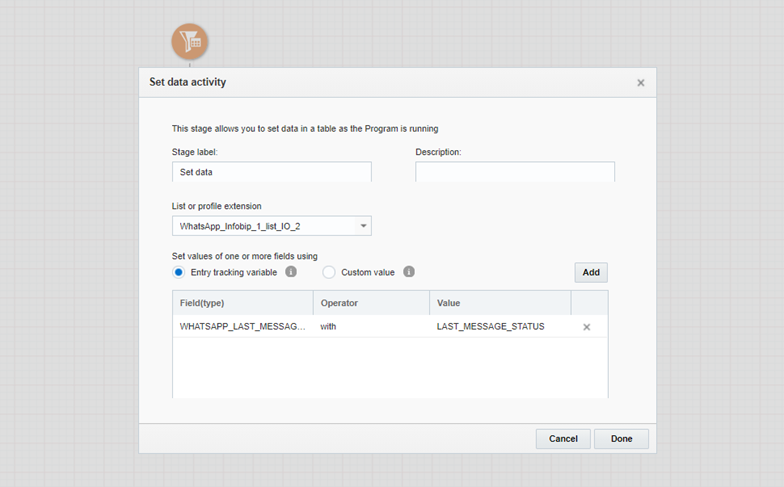Confirm with the Done button
This screenshot has height=487, width=784.
(621, 439)
